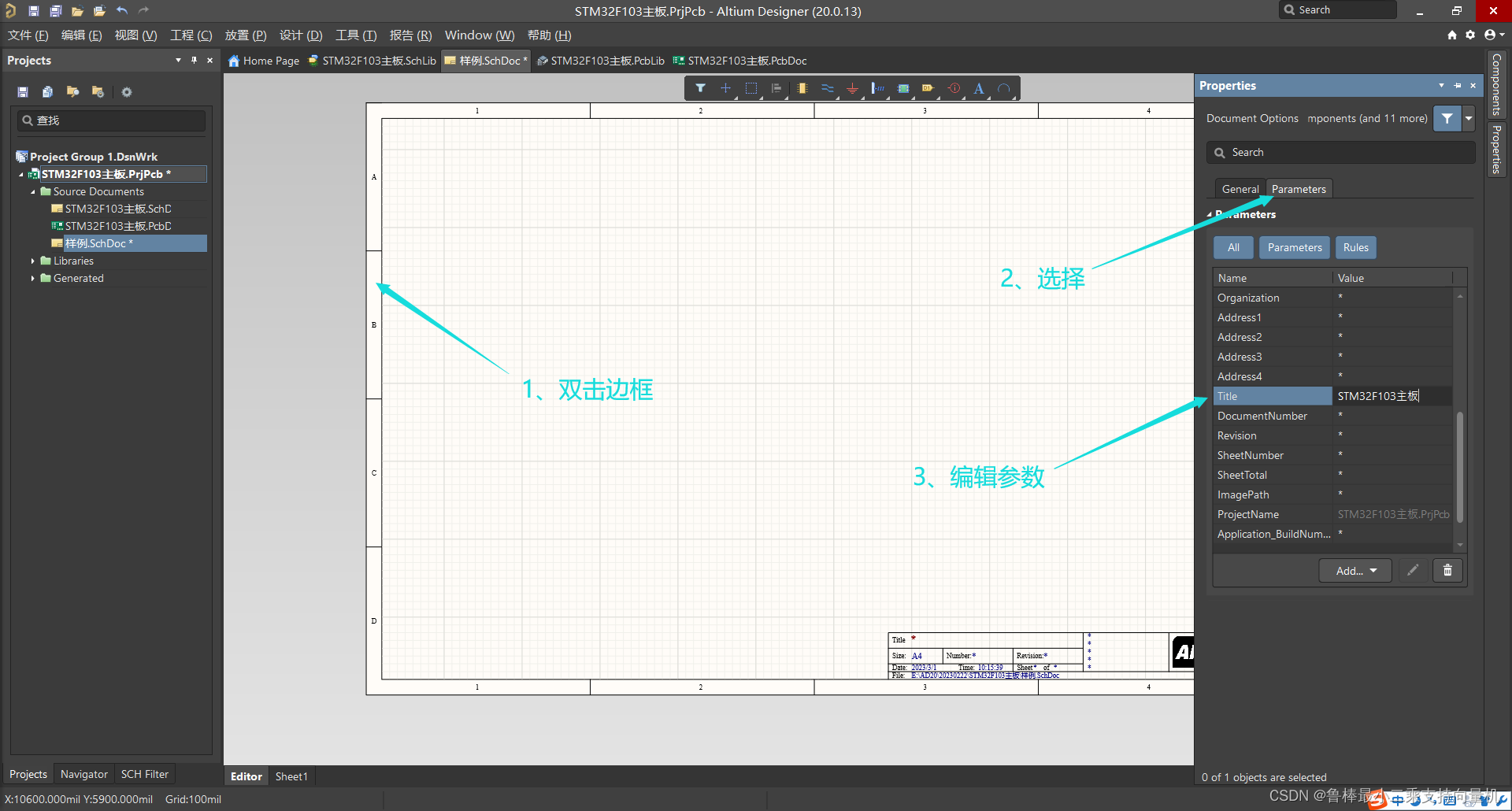Click the Place Part component icon
This screenshot has width=1512, height=811.
[x=802, y=88]
